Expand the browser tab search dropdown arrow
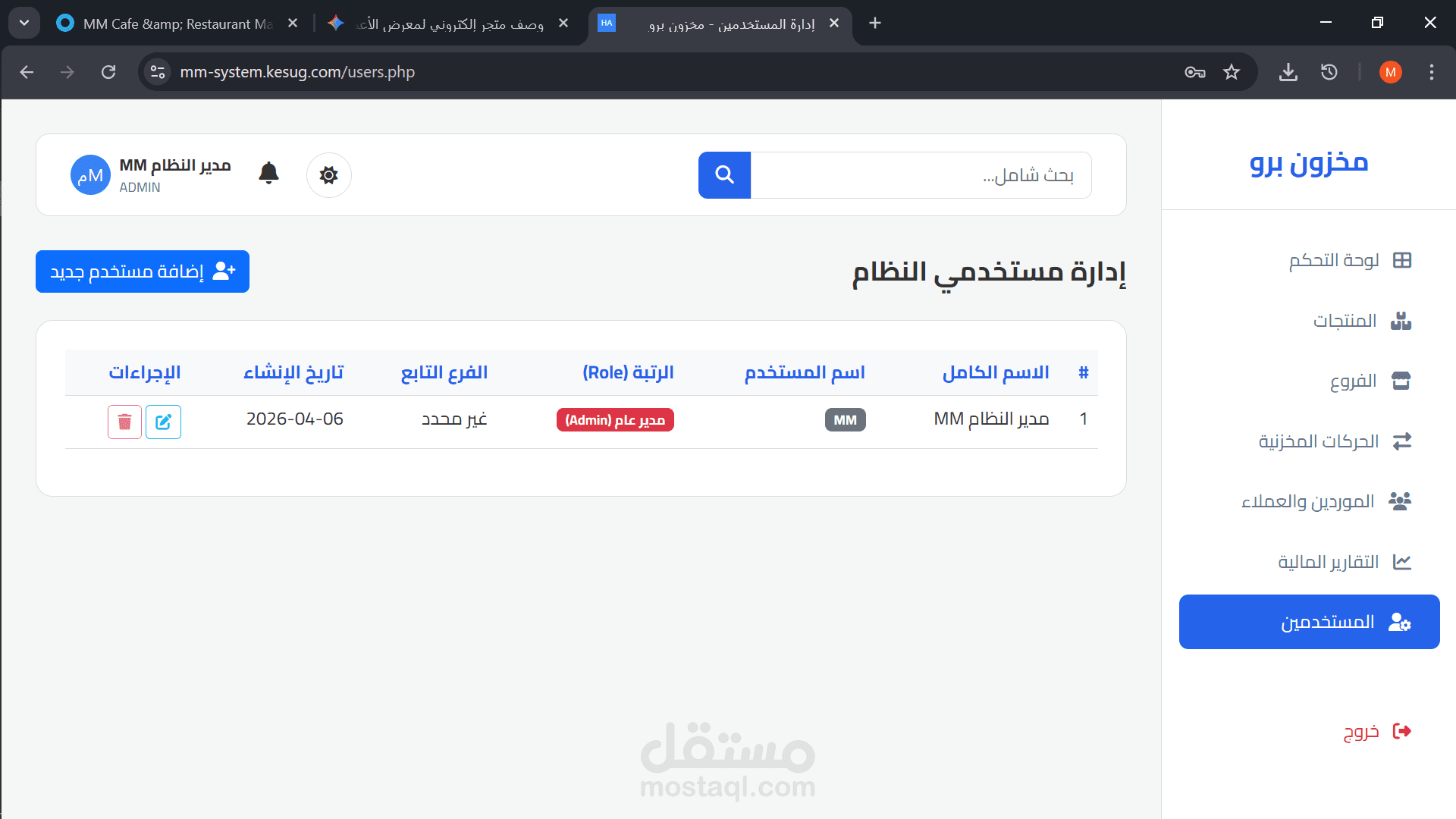The image size is (1456, 819). [24, 23]
